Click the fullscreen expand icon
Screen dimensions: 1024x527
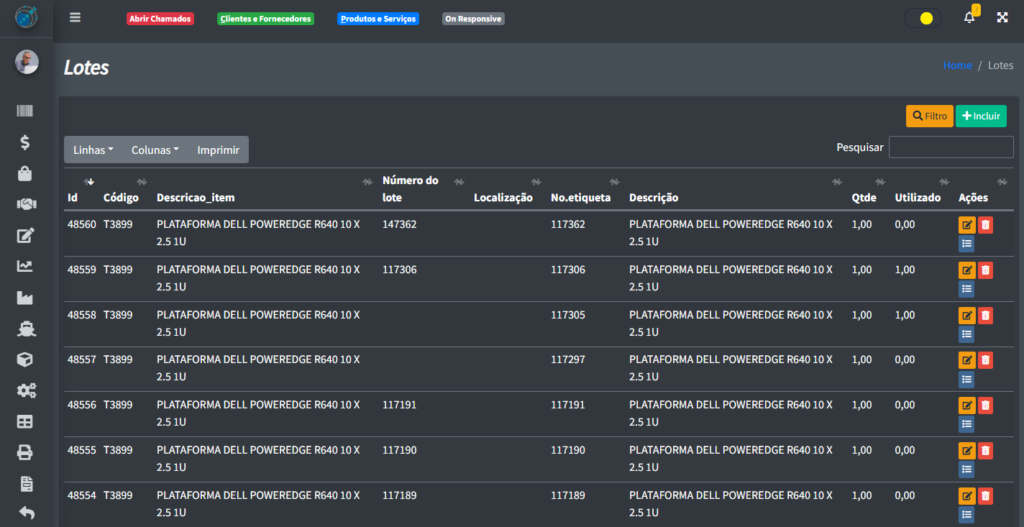pyautogui.click(x=1002, y=18)
